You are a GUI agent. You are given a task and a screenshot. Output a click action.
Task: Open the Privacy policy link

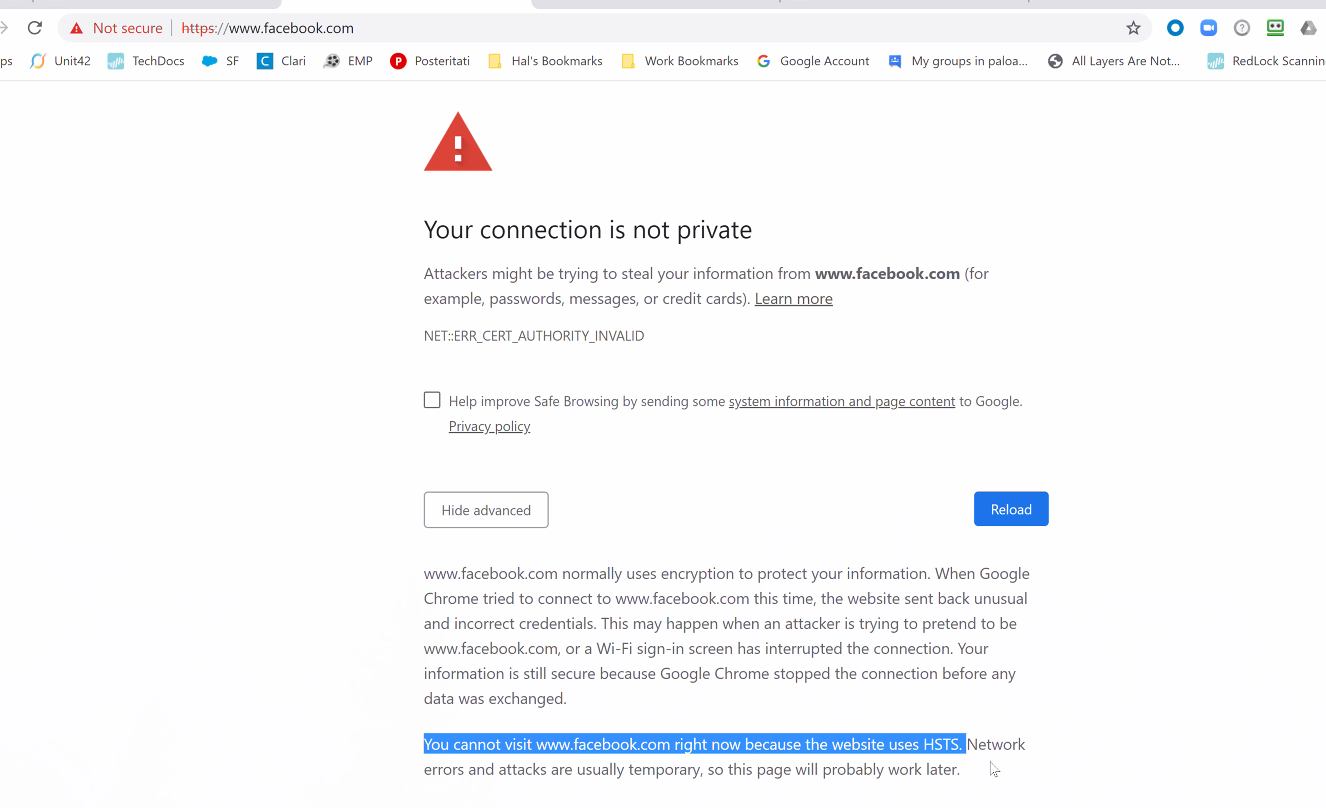(x=489, y=426)
